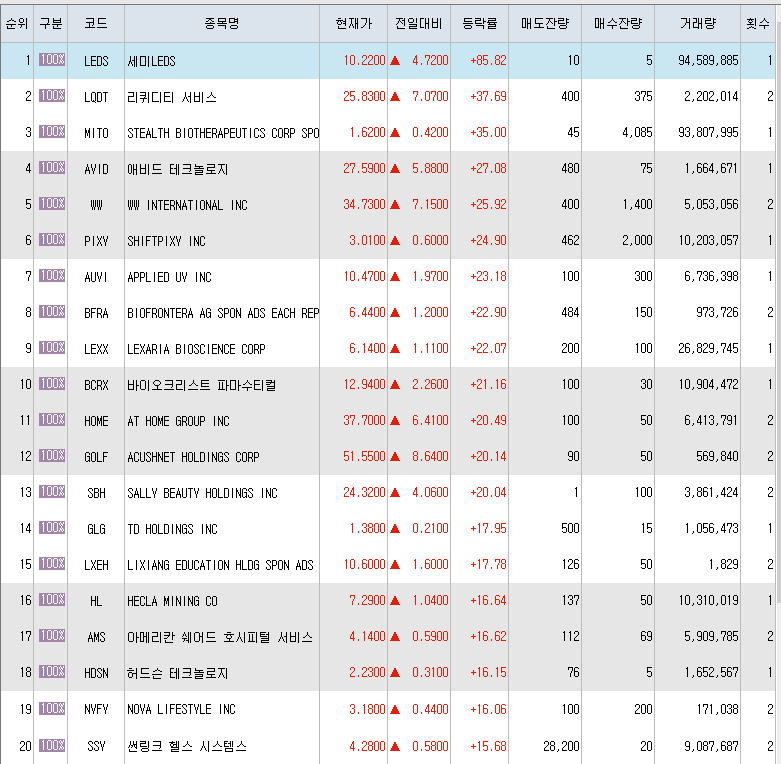Select stock name 세미LEDS
Screen dimensions: 781x764
click(151, 61)
